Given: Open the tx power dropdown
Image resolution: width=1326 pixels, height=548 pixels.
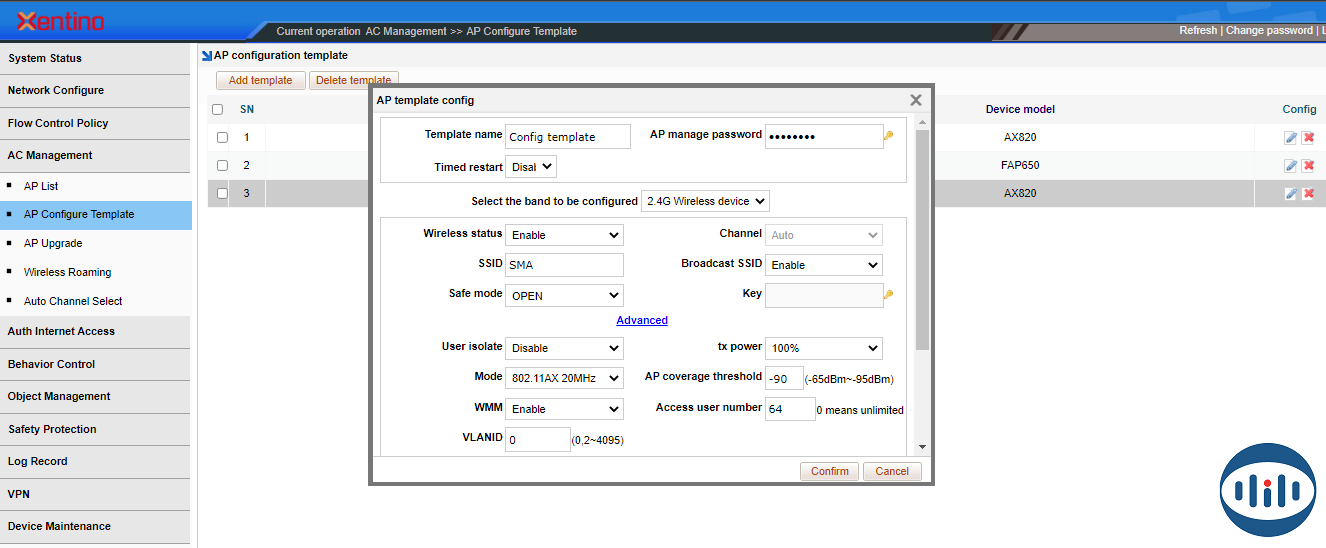Looking at the screenshot, I should (824, 348).
